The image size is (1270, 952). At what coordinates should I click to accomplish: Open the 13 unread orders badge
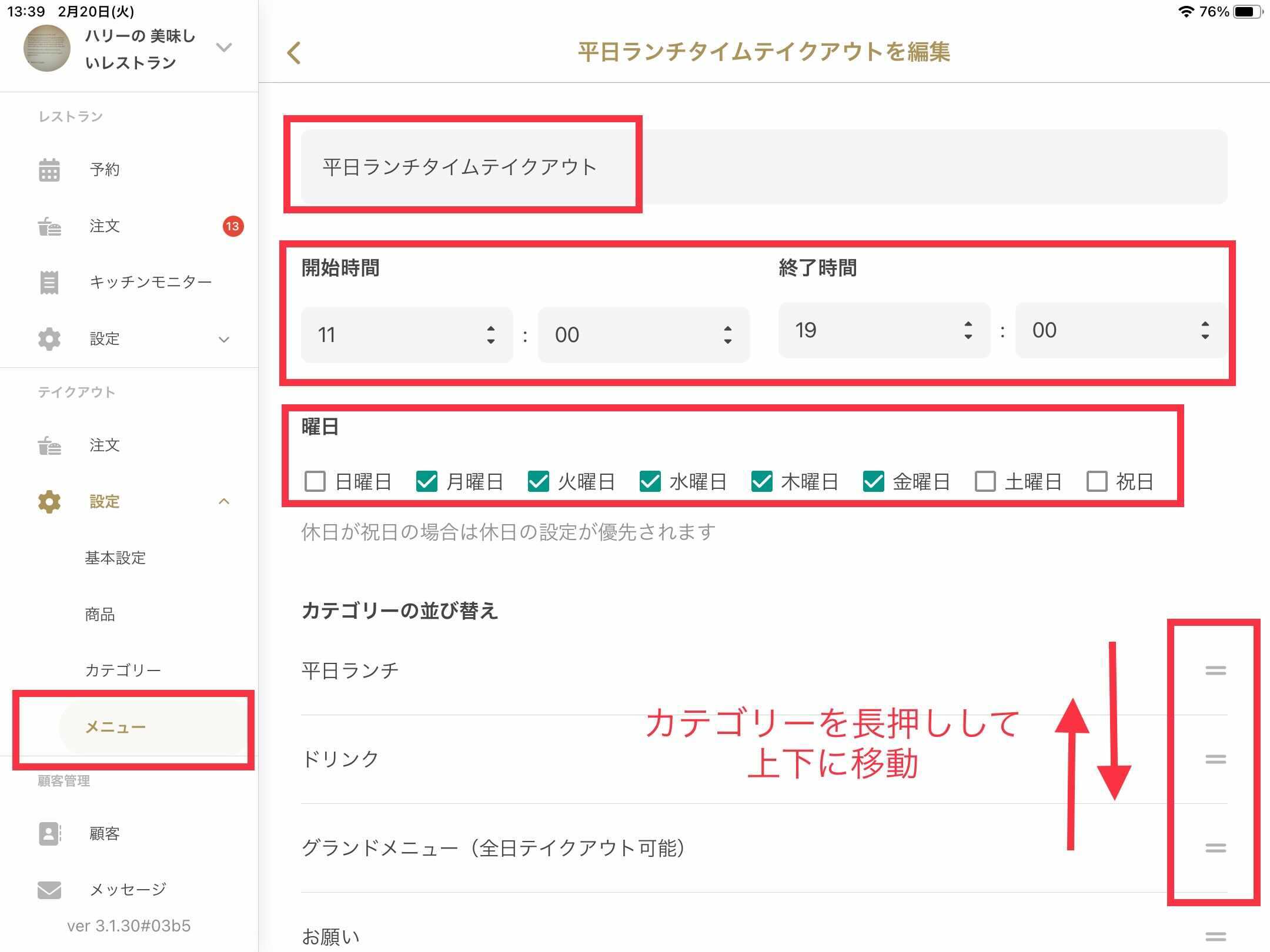coord(233,226)
